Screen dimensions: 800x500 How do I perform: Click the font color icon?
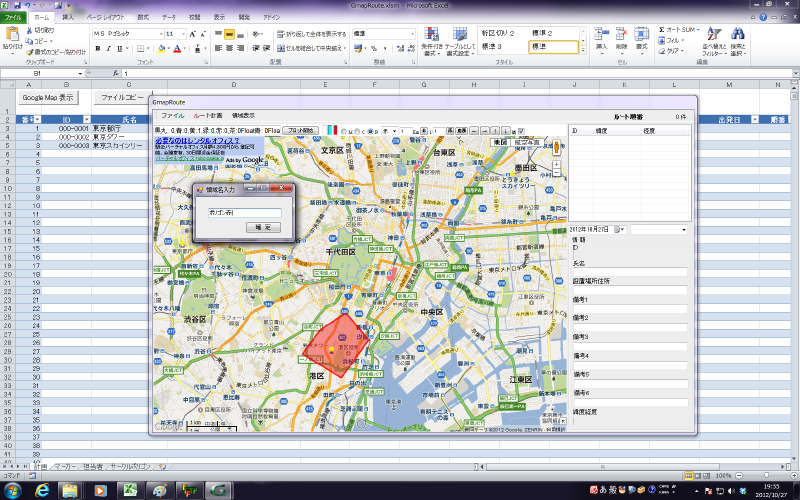[x=176, y=47]
